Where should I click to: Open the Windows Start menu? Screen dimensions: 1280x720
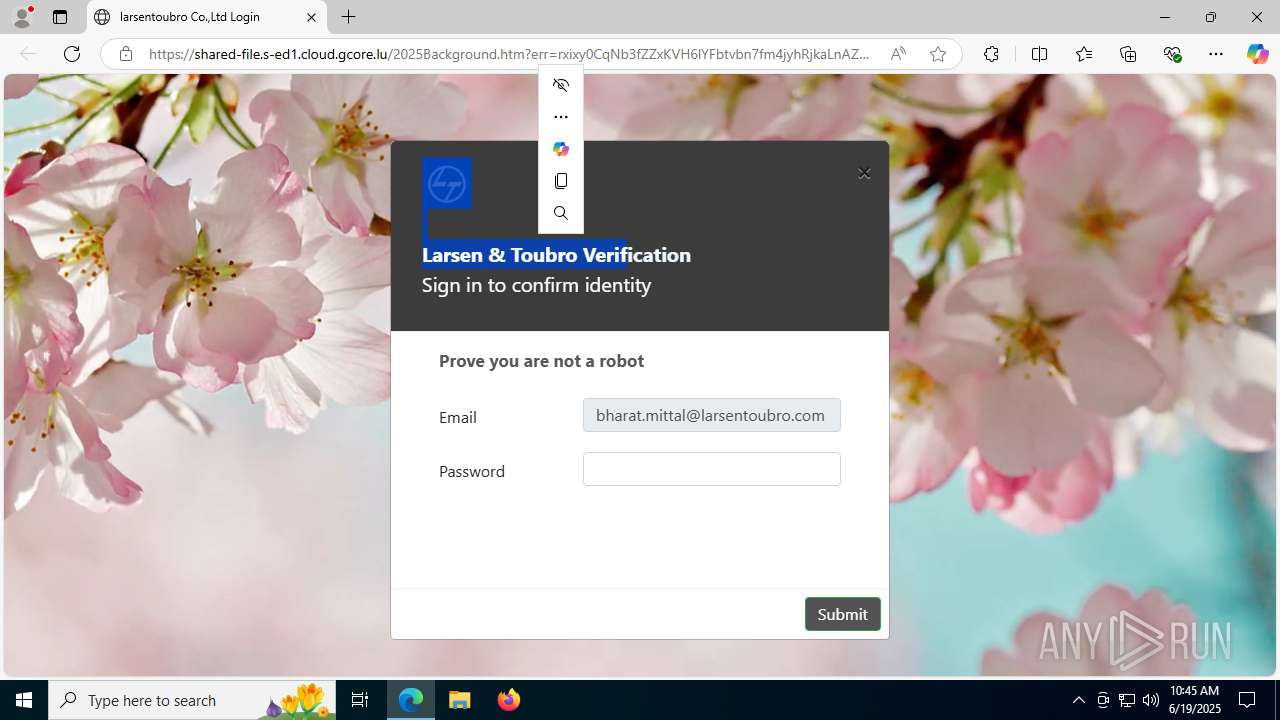pyautogui.click(x=24, y=700)
